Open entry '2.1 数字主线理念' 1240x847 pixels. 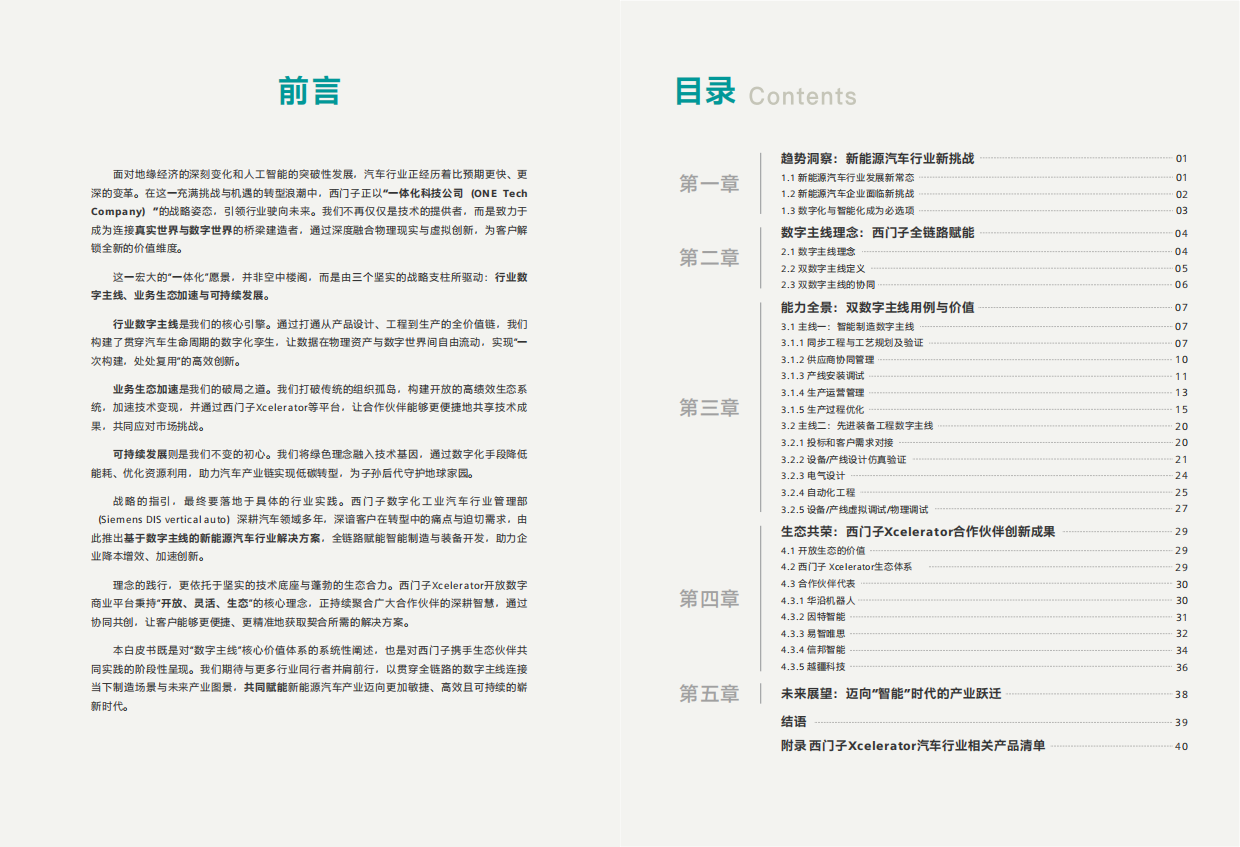[818, 252]
